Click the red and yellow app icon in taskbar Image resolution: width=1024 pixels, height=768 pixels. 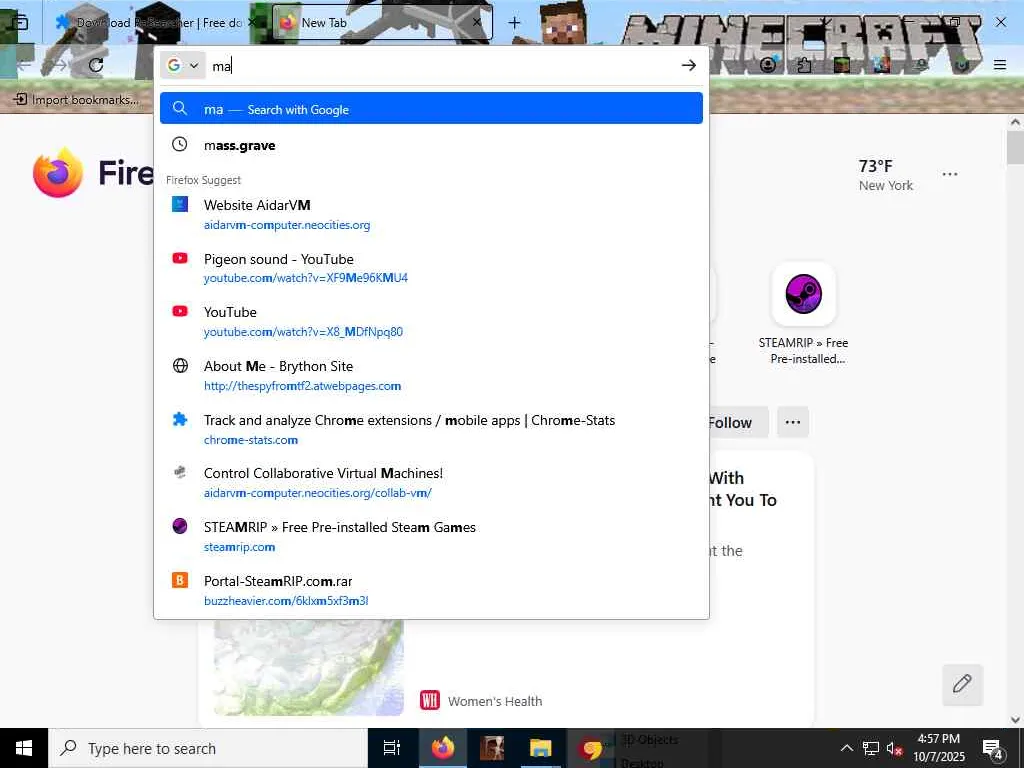coord(592,748)
